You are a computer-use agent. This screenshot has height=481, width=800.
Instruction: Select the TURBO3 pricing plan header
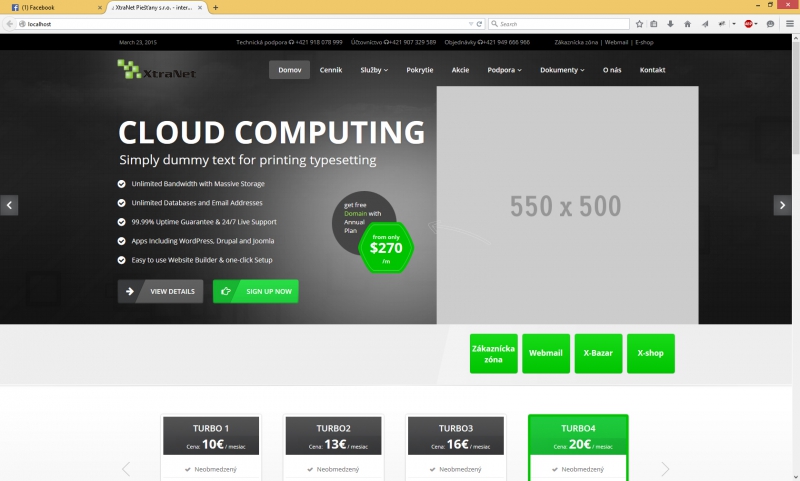456,436
